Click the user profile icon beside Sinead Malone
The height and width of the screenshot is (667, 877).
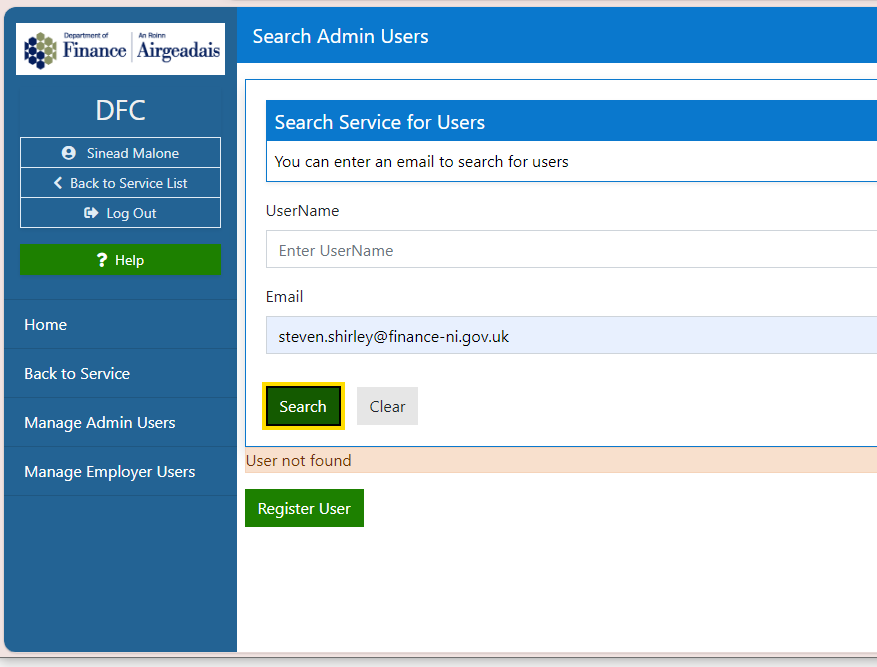click(69, 153)
